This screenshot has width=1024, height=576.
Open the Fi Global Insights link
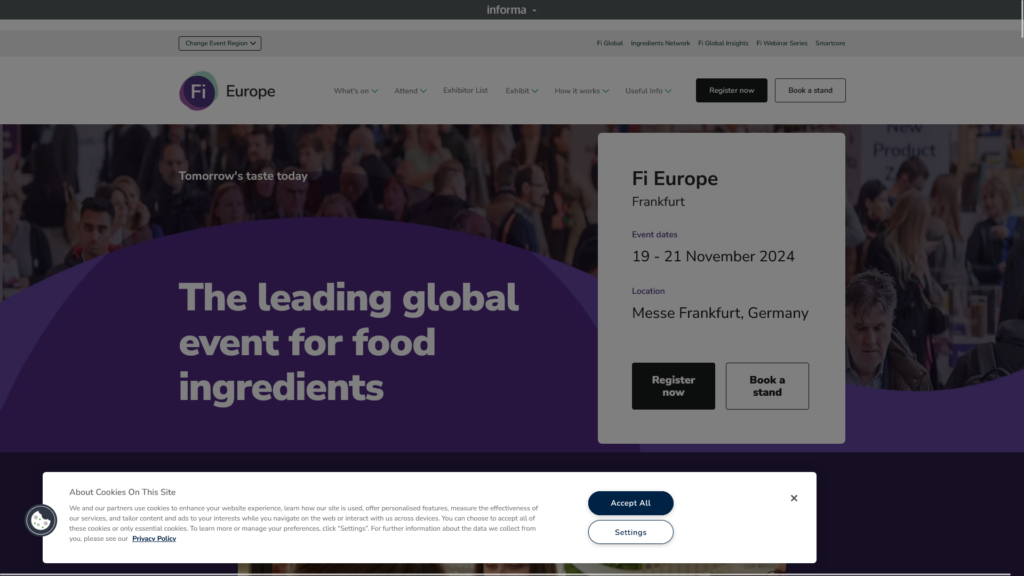click(723, 43)
